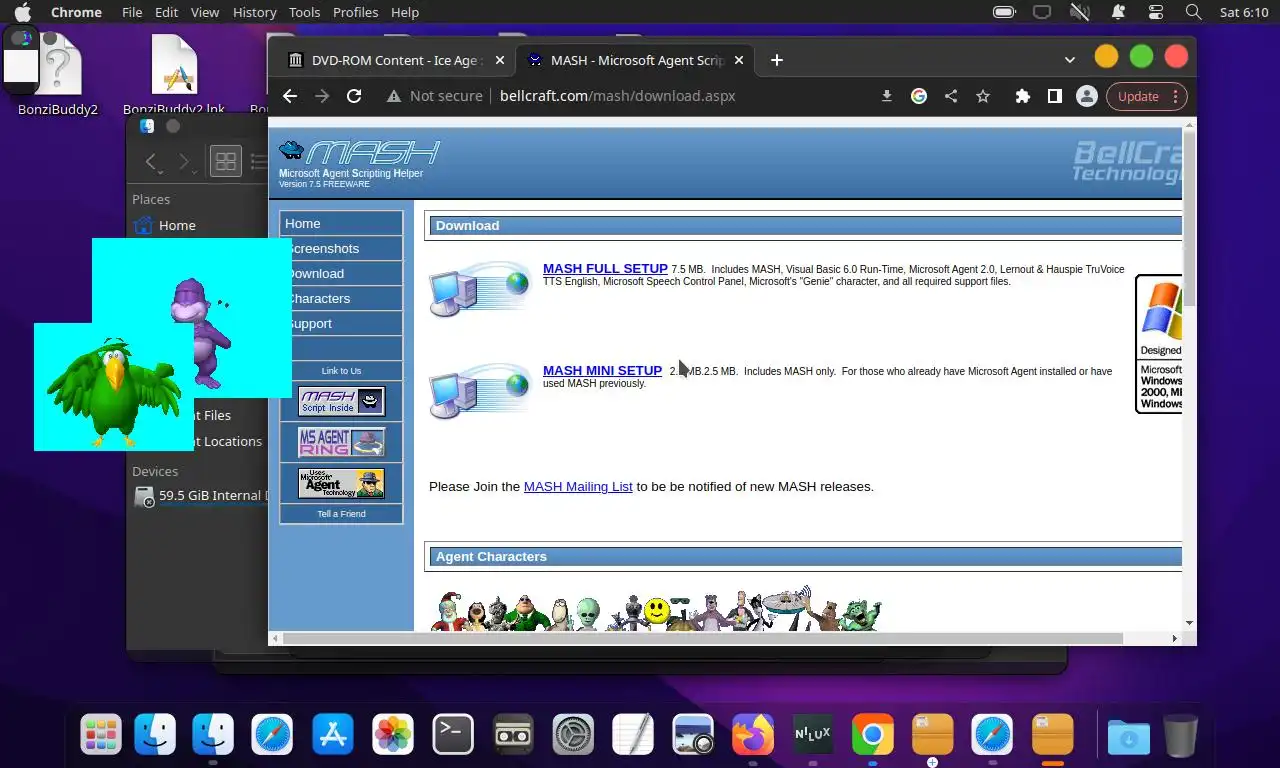Click the Link to Us sidebar link

click(341, 371)
